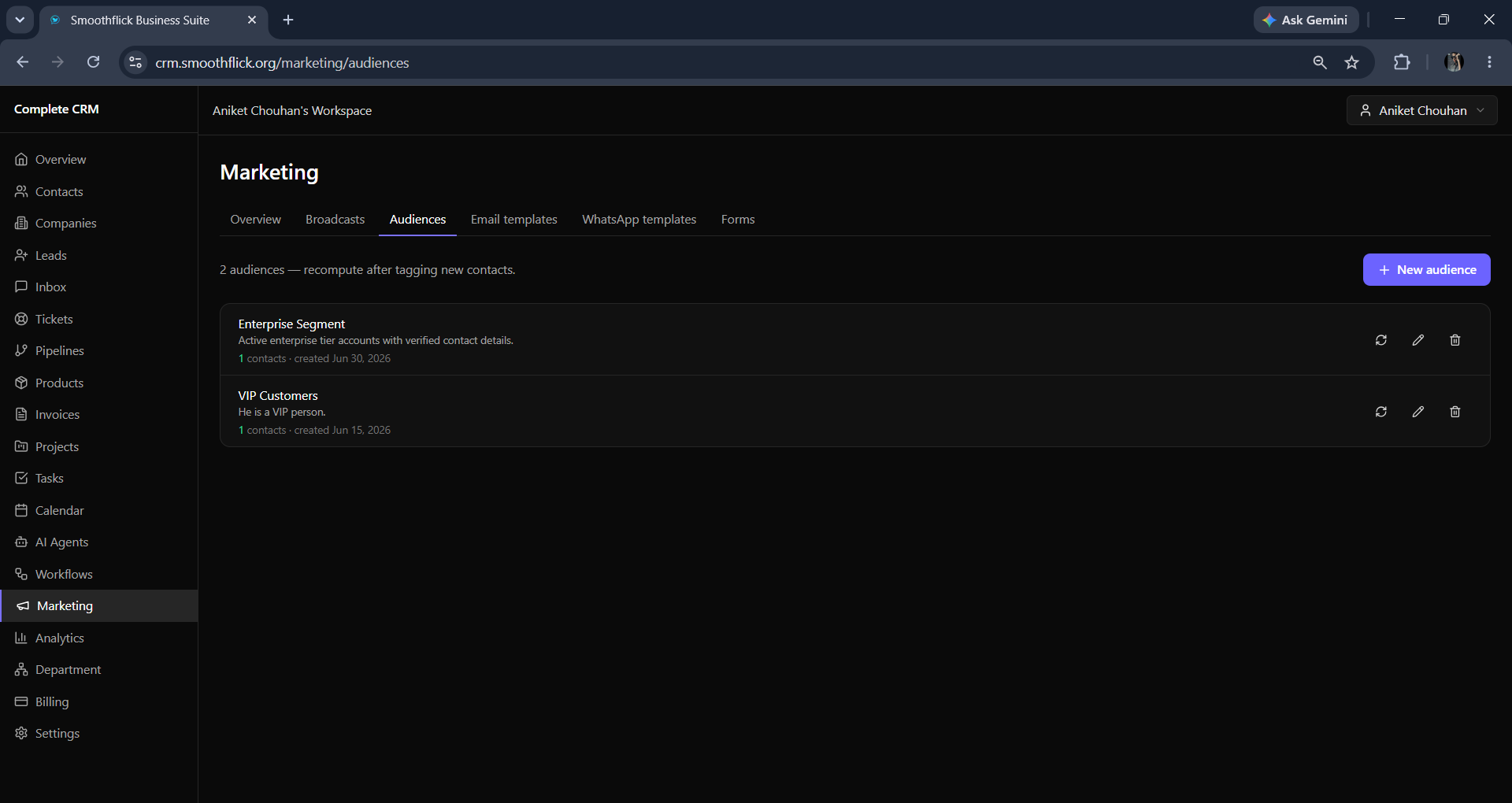Go to Contacts in sidebar
The width and height of the screenshot is (1512, 803).
click(98, 191)
